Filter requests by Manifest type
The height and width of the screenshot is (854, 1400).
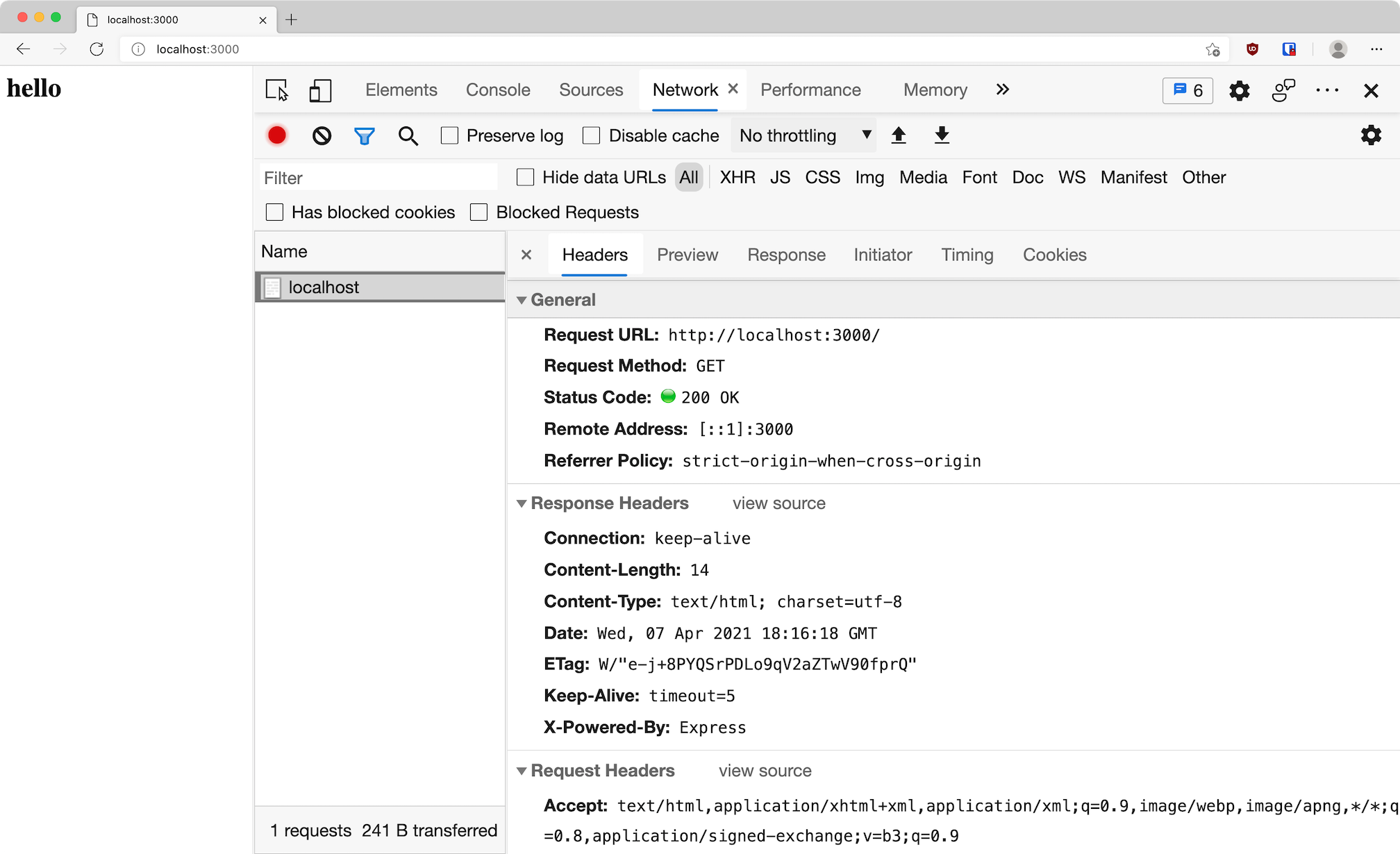1133,177
